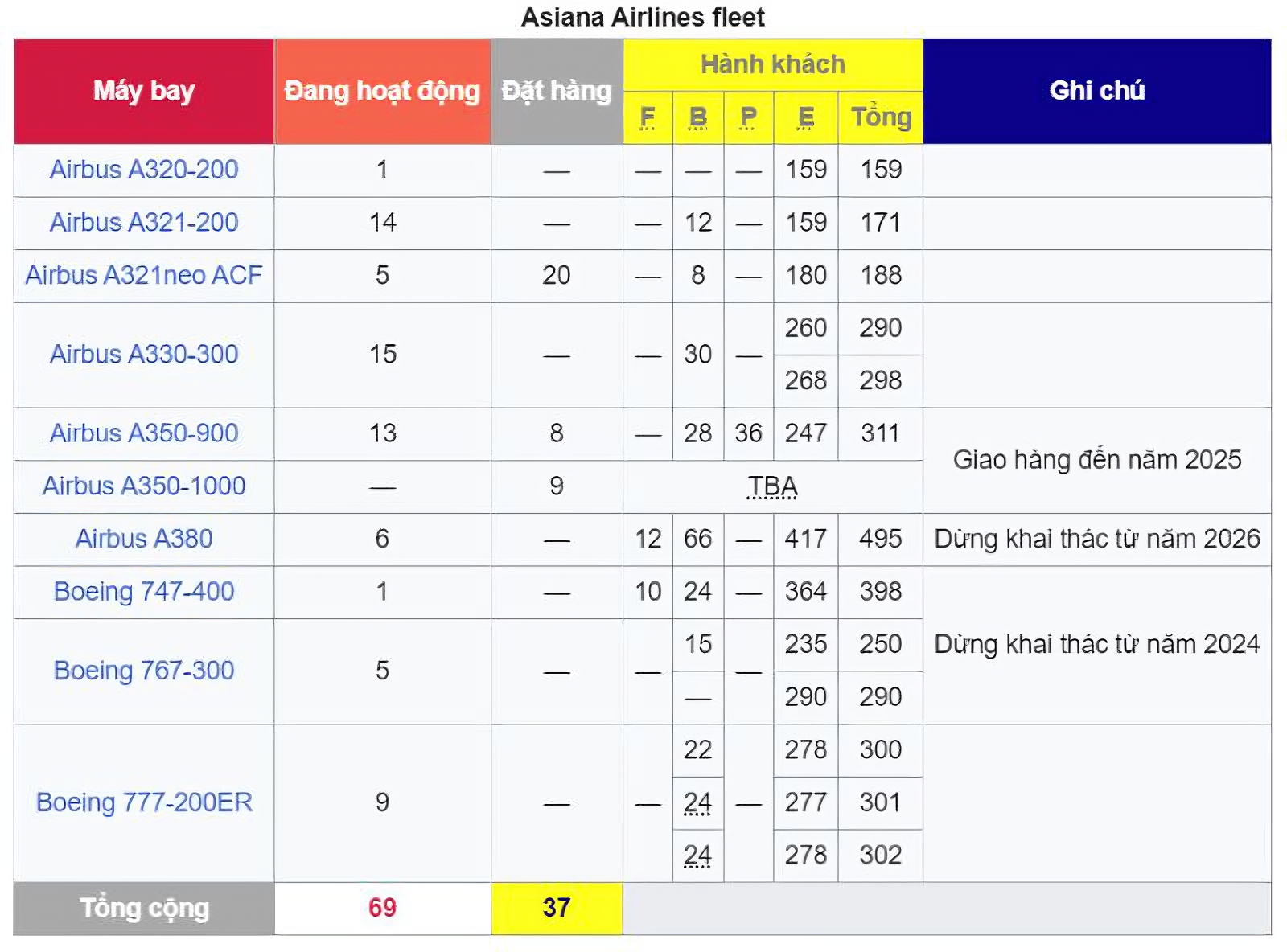Open the Airbus A320-200 link
Image resolution: width=1287 pixels, height=952 pixels.
point(144,170)
